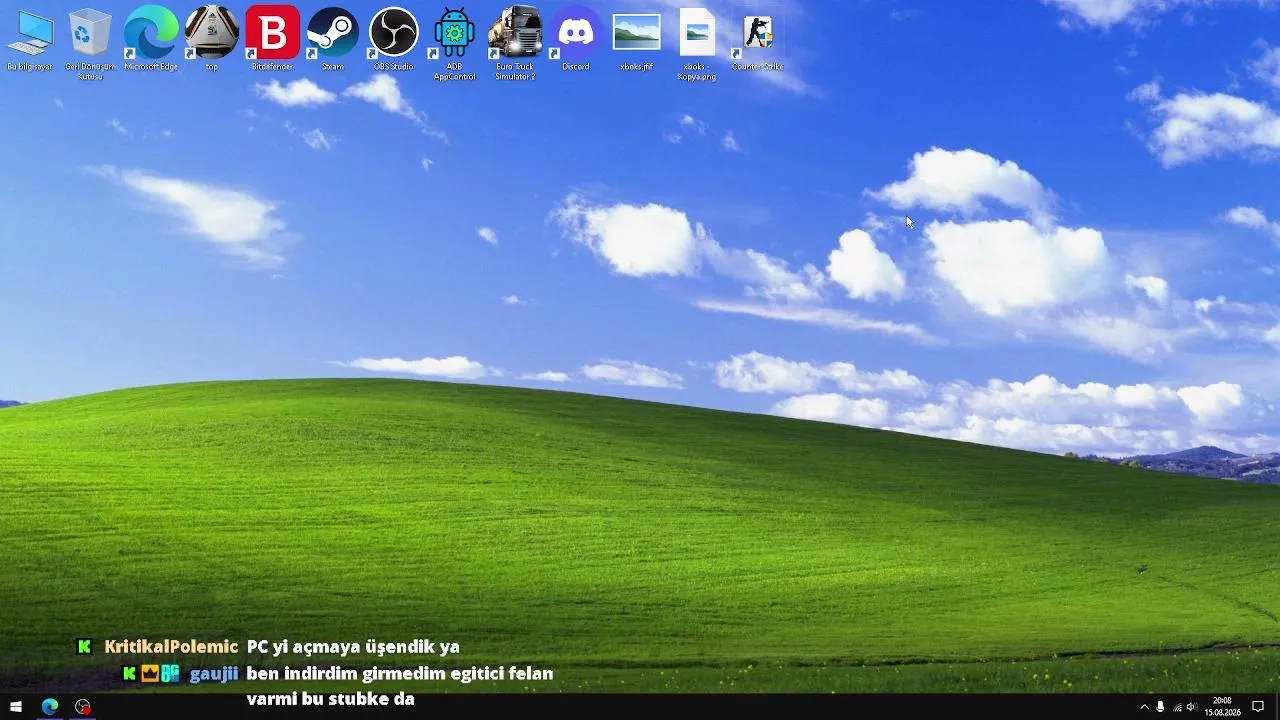This screenshot has width=1280, height=720.
Task: Select the Microsoft Edge desktop shortcut
Action: point(151,40)
